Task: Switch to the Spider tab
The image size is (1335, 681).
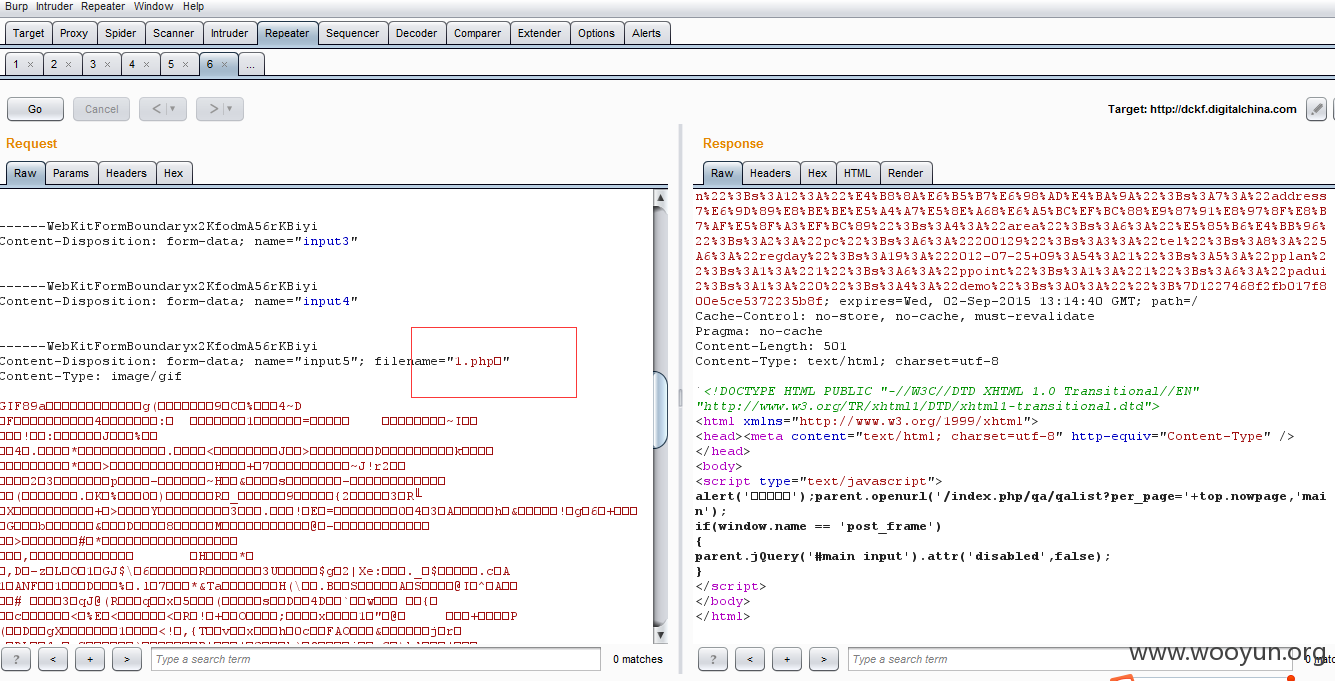Action: coord(121,33)
